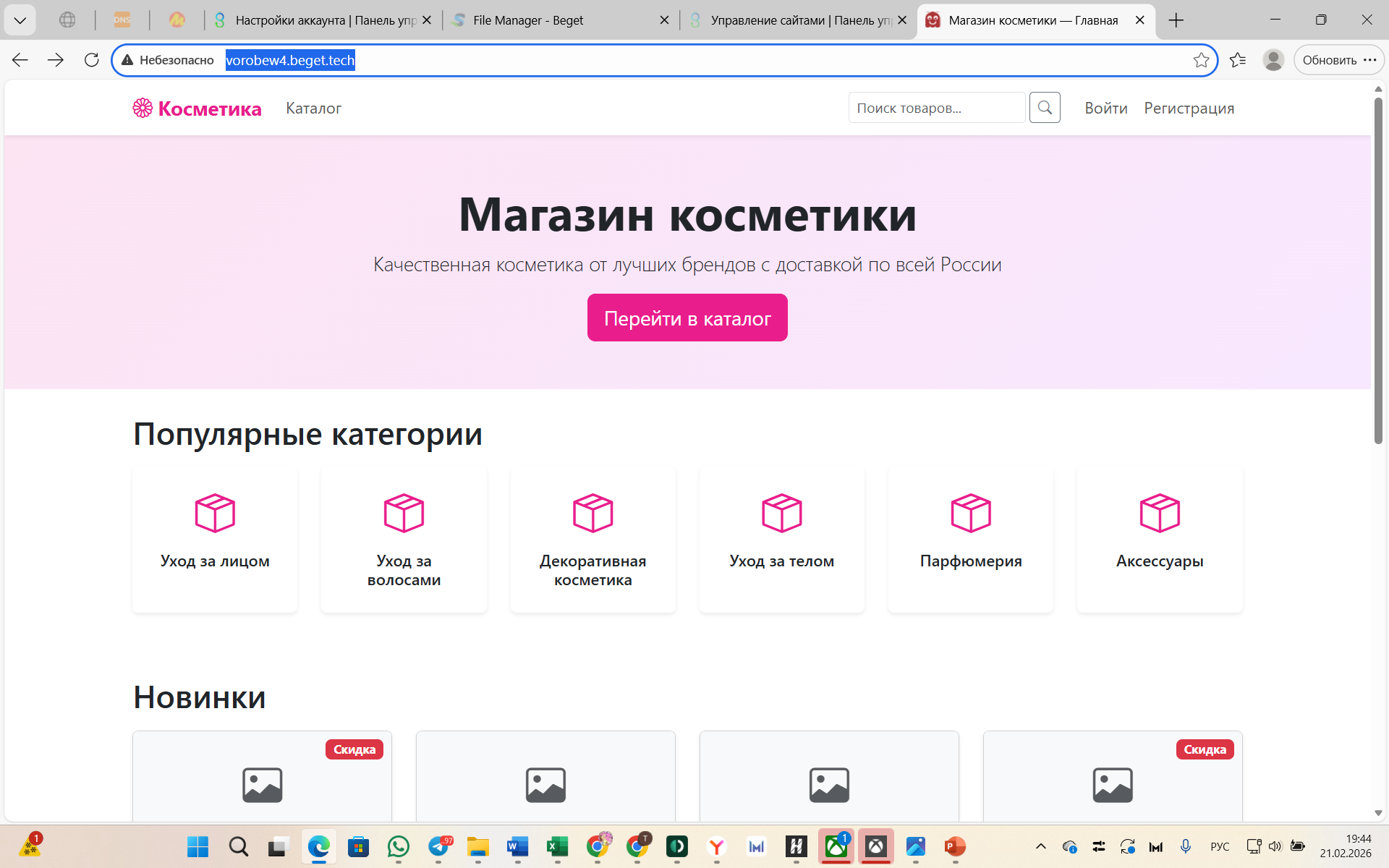Click the page reload icon
This screenshot has height=868, width=1389.
[x=91, y=59]
